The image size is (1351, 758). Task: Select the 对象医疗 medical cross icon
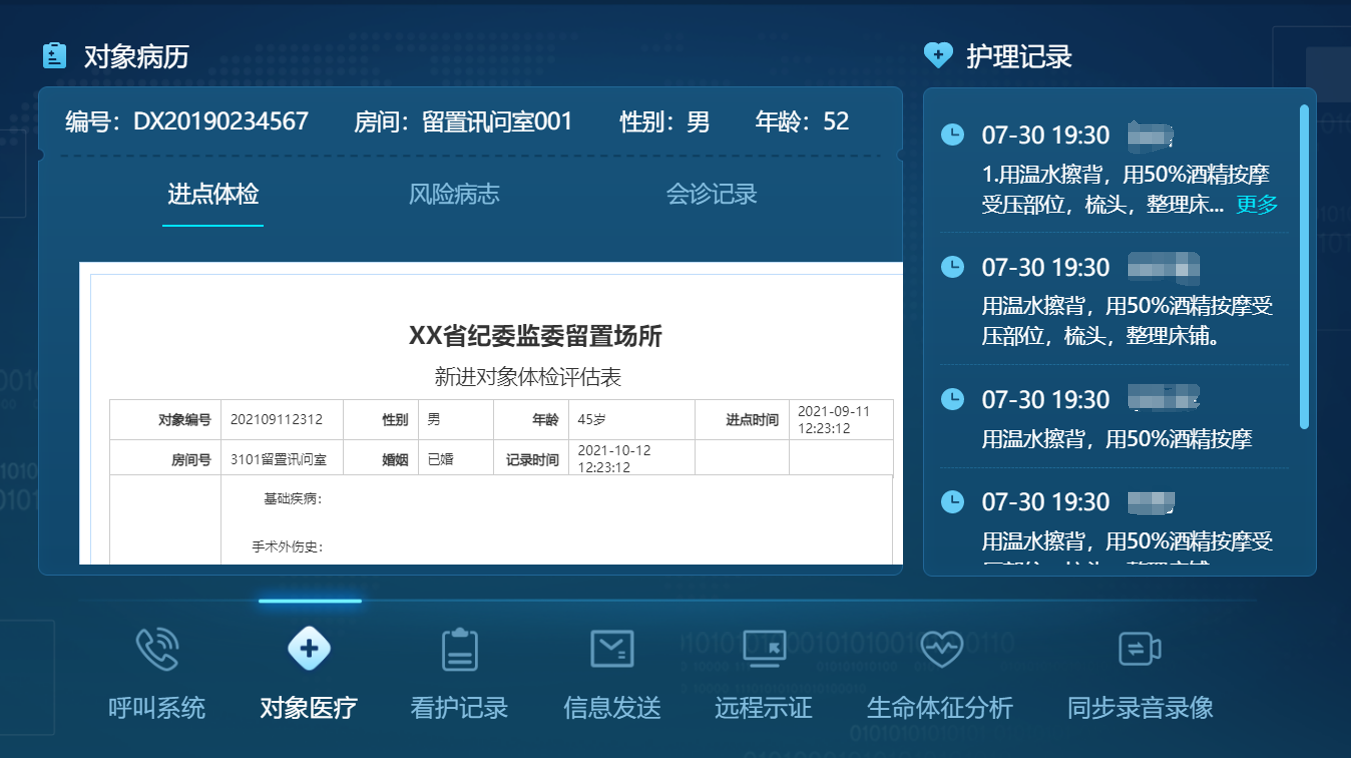point(308,648)
